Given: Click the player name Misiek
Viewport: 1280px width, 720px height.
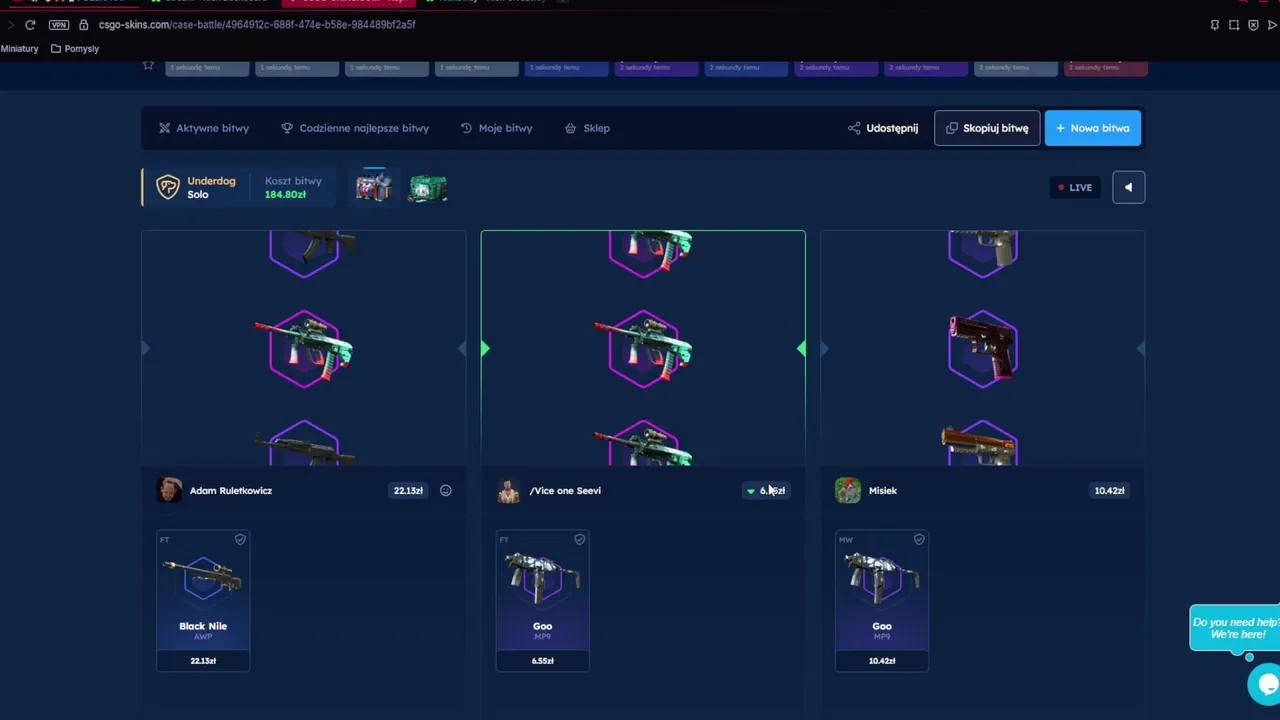Looking at the screenshot, I should [883, 490].
